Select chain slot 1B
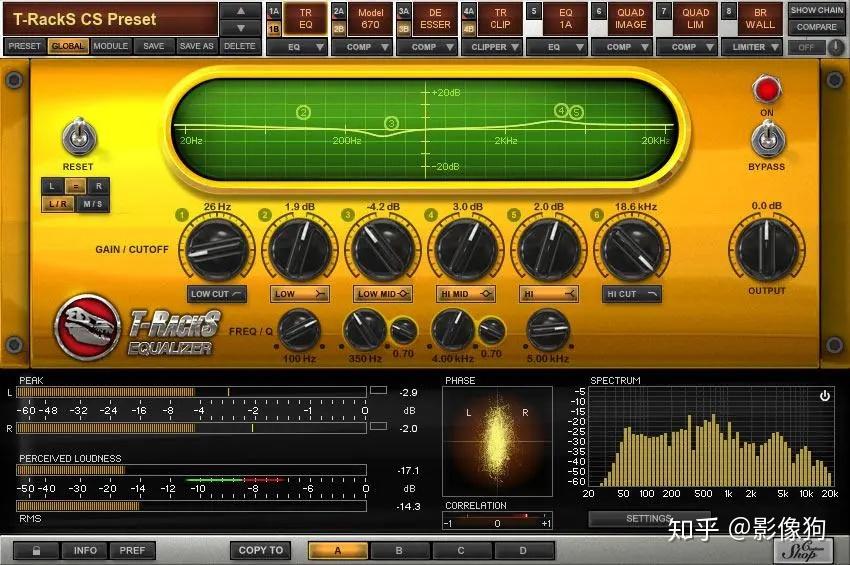The width and height of the screenshot is (850, 565). pos(274,28)
